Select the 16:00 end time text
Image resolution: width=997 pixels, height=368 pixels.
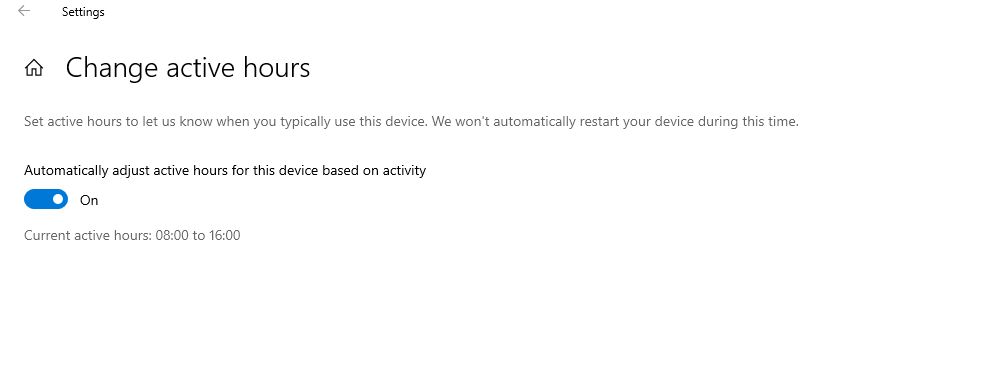point(224,236)
